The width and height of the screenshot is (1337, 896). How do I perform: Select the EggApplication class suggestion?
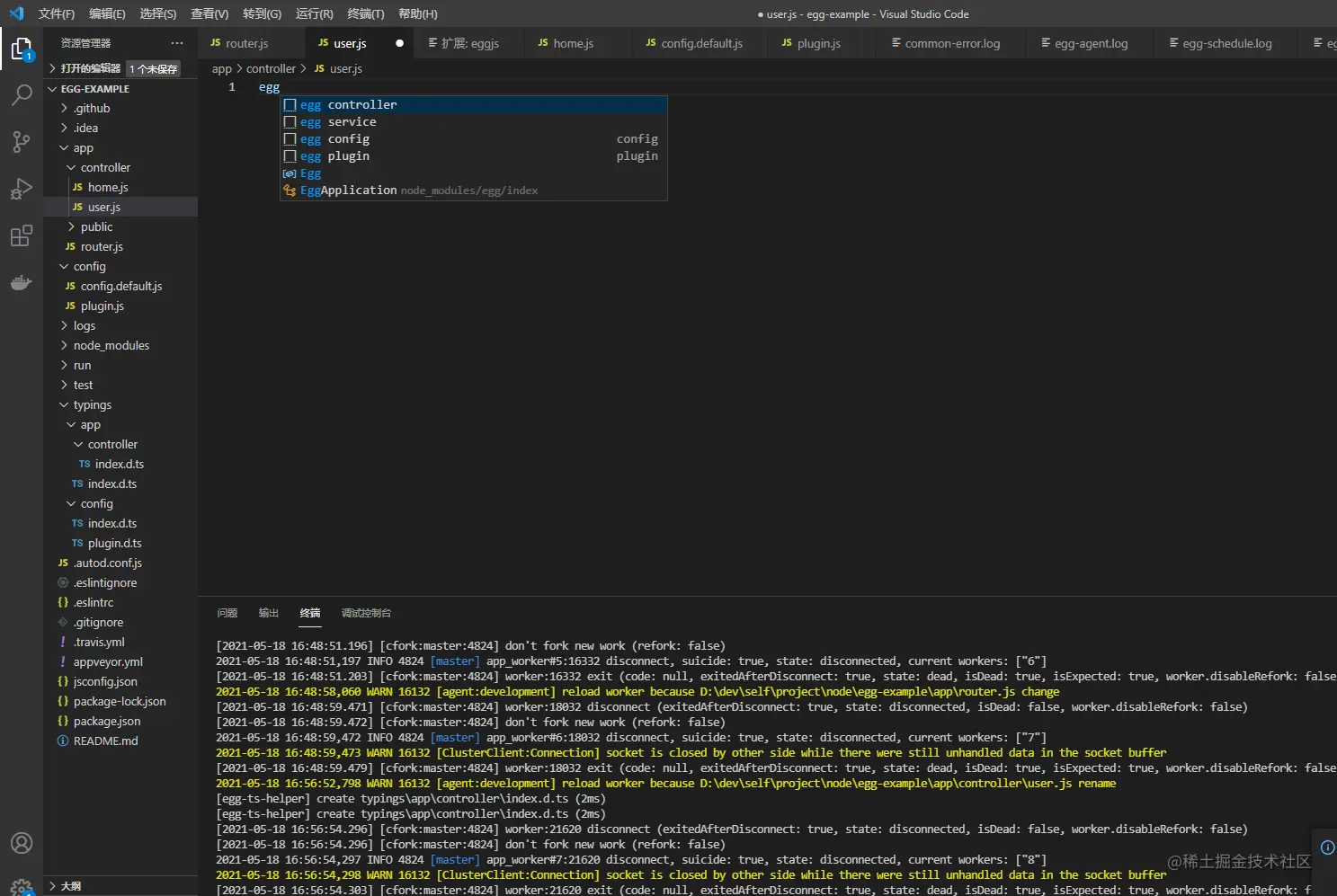click(474, 191)
